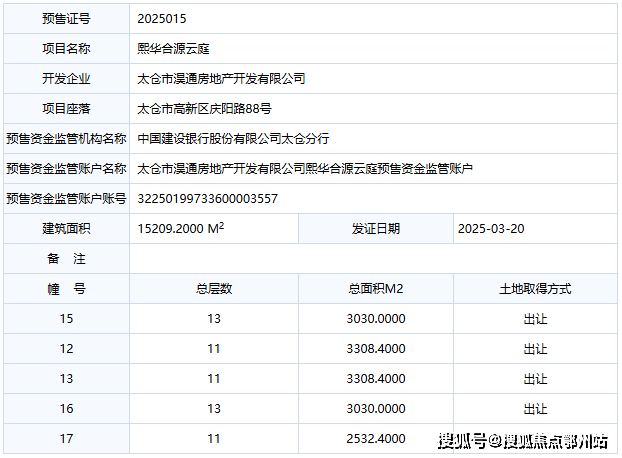Image resolution: width=622 pixels, height=458 pixels.
Task: Select building number 13 cell
Action: pos(67,378)
